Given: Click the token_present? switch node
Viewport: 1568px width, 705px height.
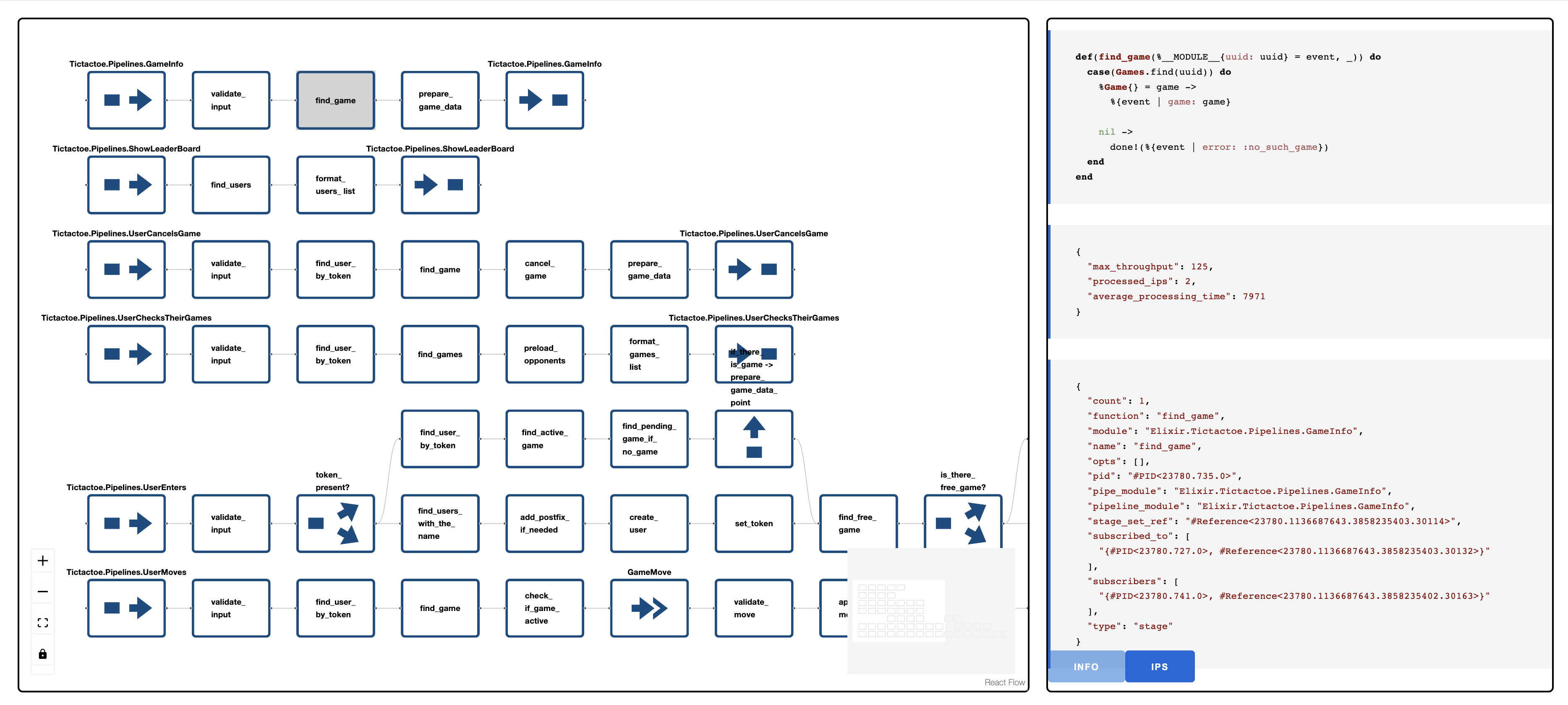Looking at the screenshot, I should (335, 524).
